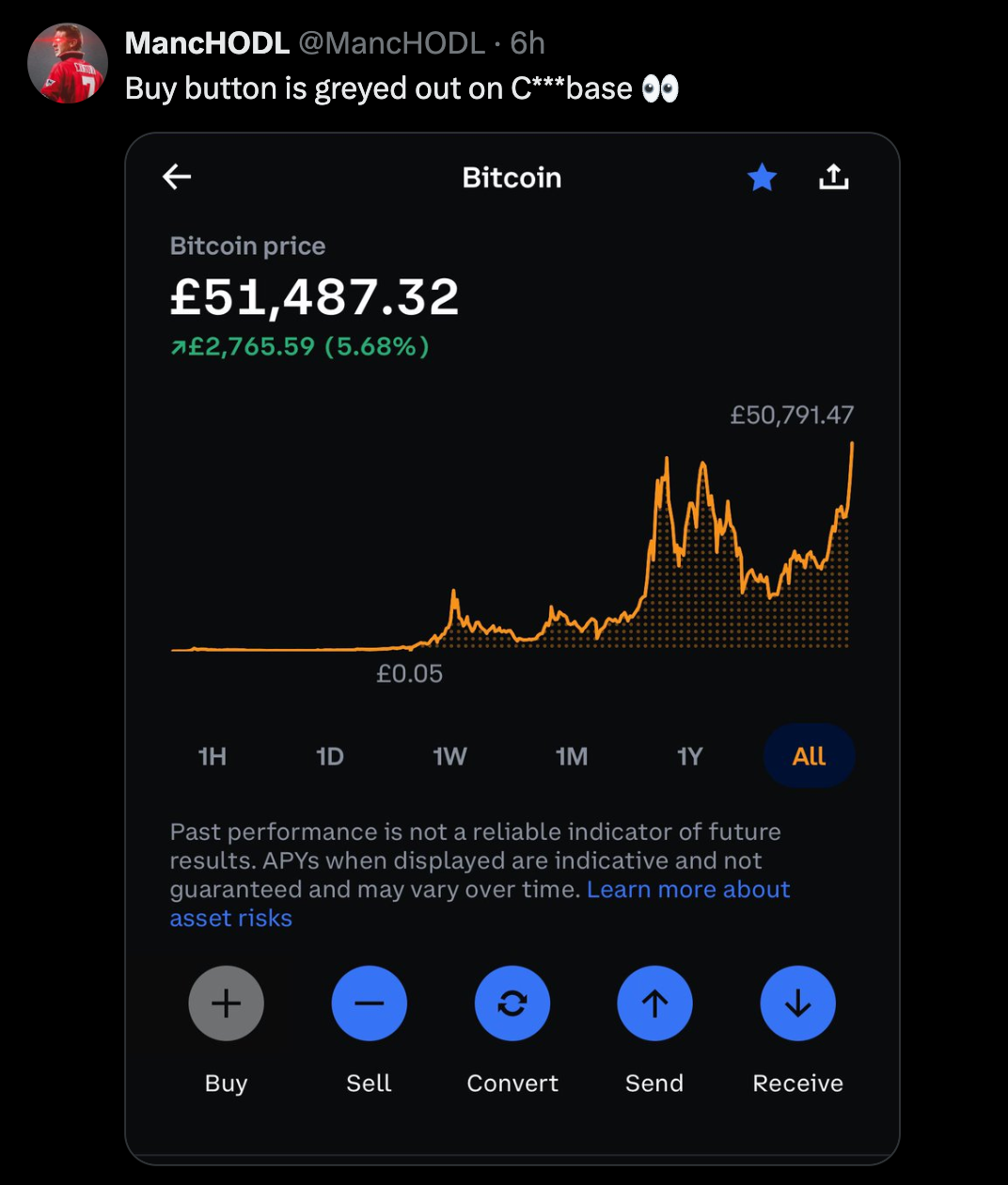The width and height of the screenshot is (1008, 1185).
Task: Toggle the blue favorite star
Action: pyautogui.click(x=762, y=176)
